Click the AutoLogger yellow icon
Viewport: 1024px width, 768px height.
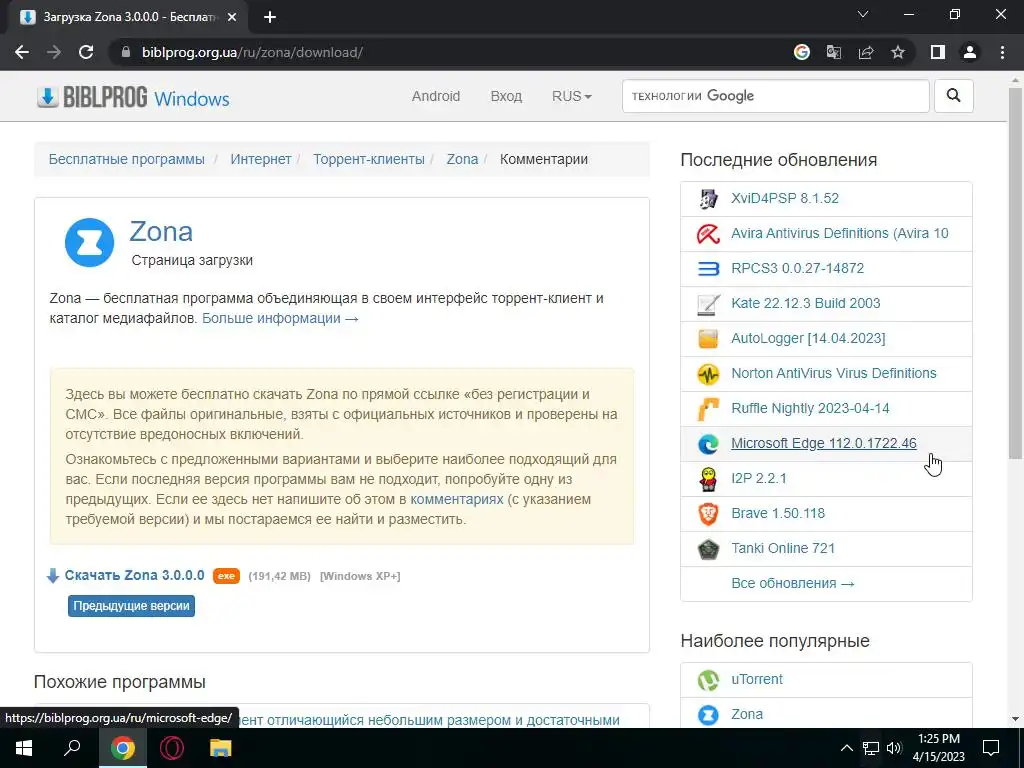click(708, 338)
